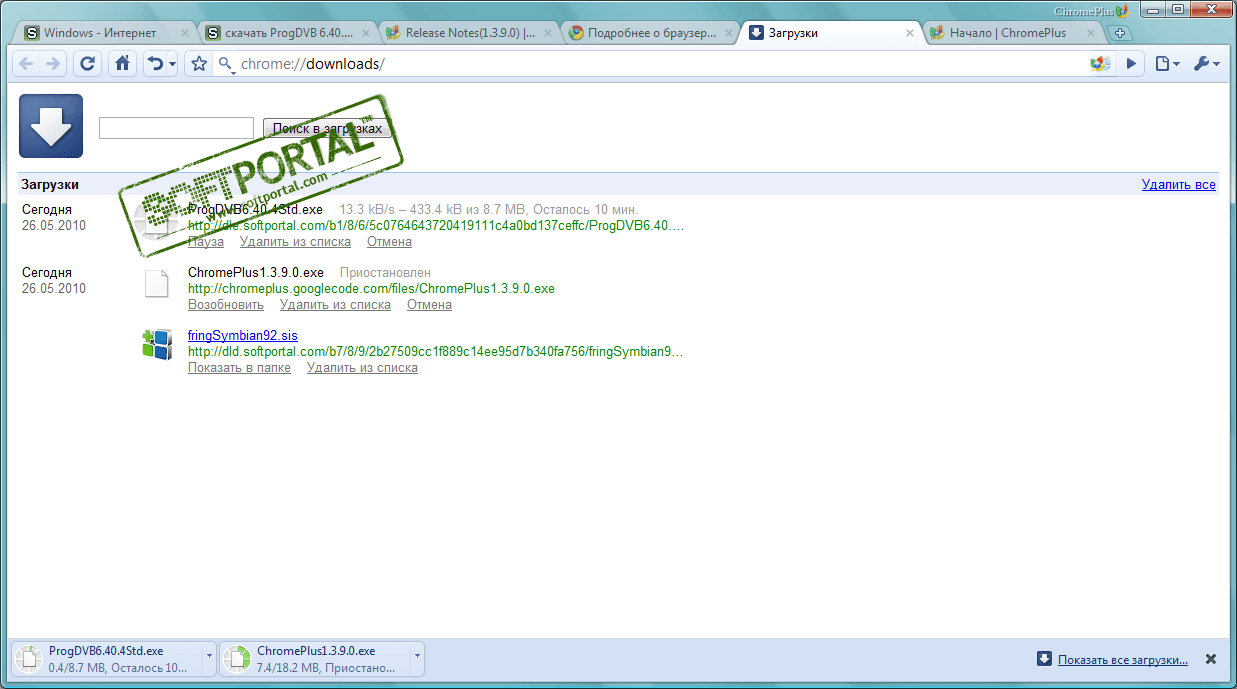The image size is (1237, 689).
Task: Click the Поиск в загрузках button
Action: [327, 129]
